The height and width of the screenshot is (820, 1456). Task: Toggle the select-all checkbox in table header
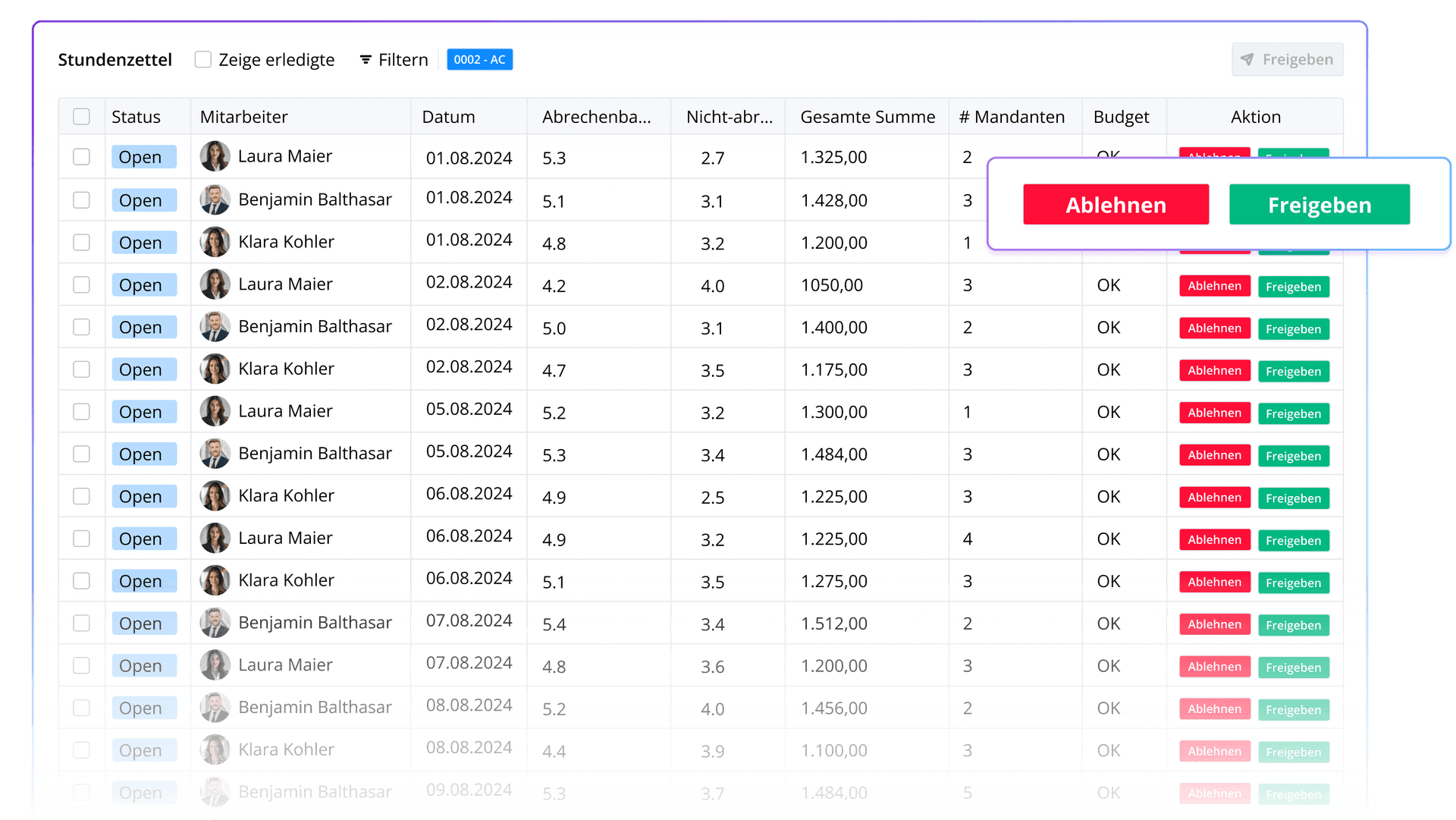pos(81,117)
